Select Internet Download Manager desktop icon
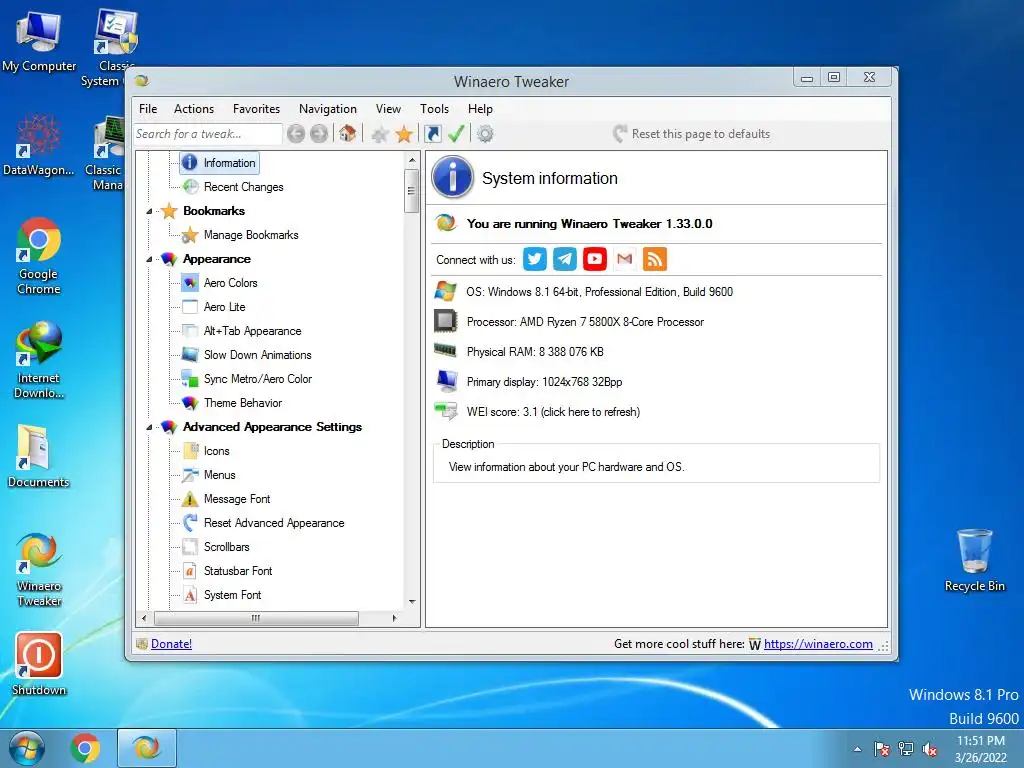 [39, 360]
